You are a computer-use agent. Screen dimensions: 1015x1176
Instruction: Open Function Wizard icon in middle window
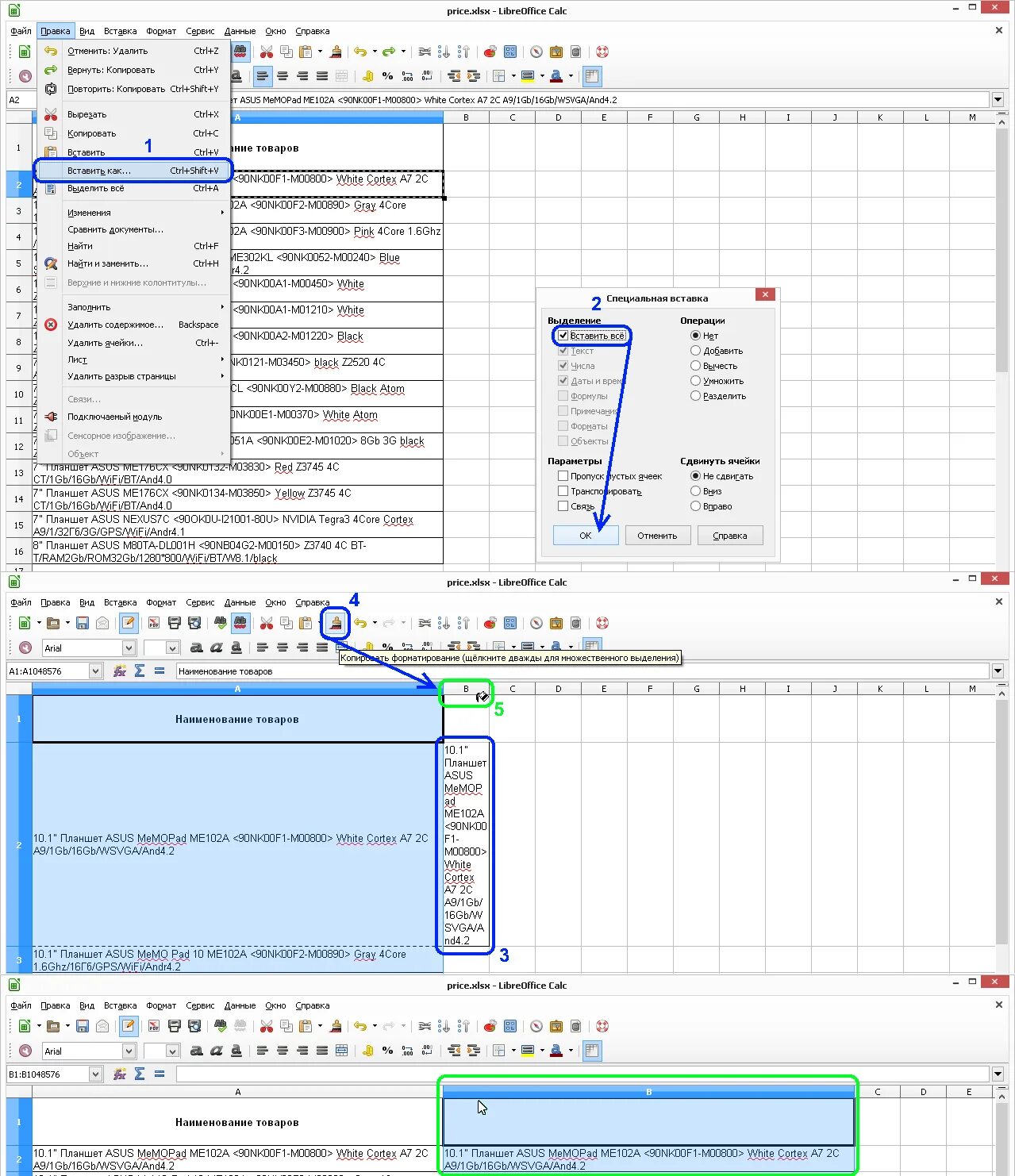120,671
